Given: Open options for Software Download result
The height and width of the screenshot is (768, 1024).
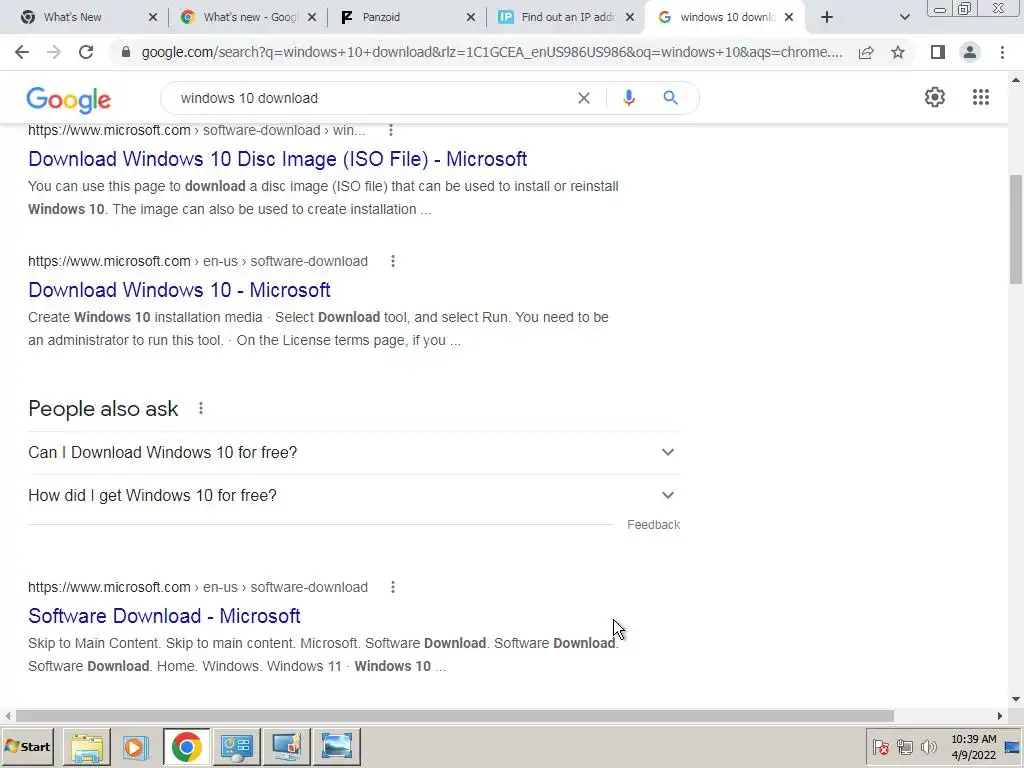Looking at the screenshot, I should click(392, 587).
